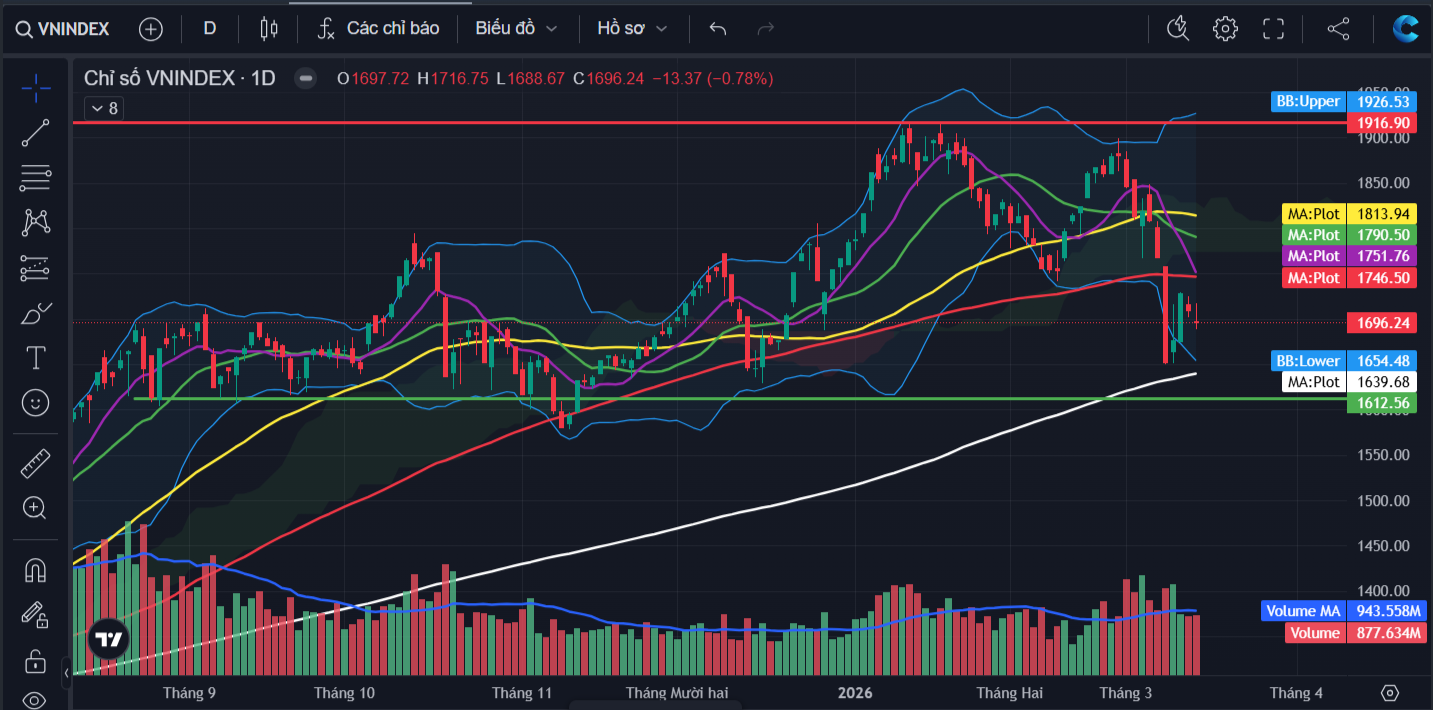Toggle hide all drawings eye icon

(x=36, y=699)
